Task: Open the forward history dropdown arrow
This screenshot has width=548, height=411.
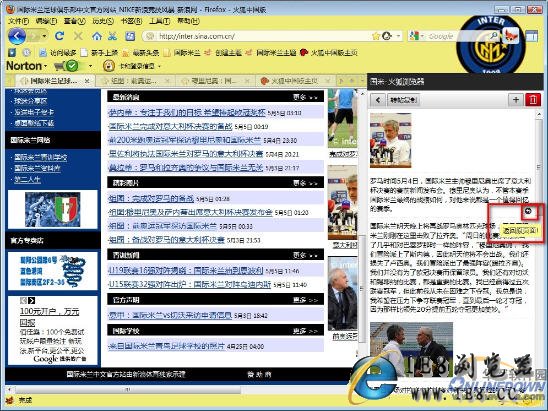Action: pos(44,36)
